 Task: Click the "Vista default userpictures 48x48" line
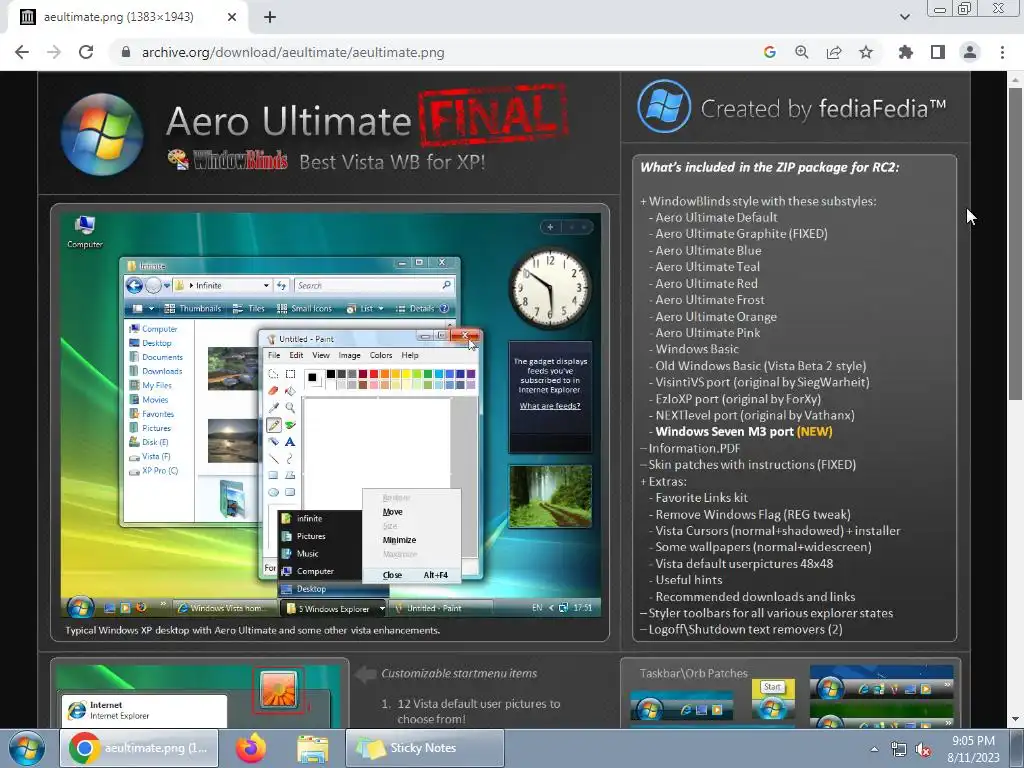(x=744, y=564)
